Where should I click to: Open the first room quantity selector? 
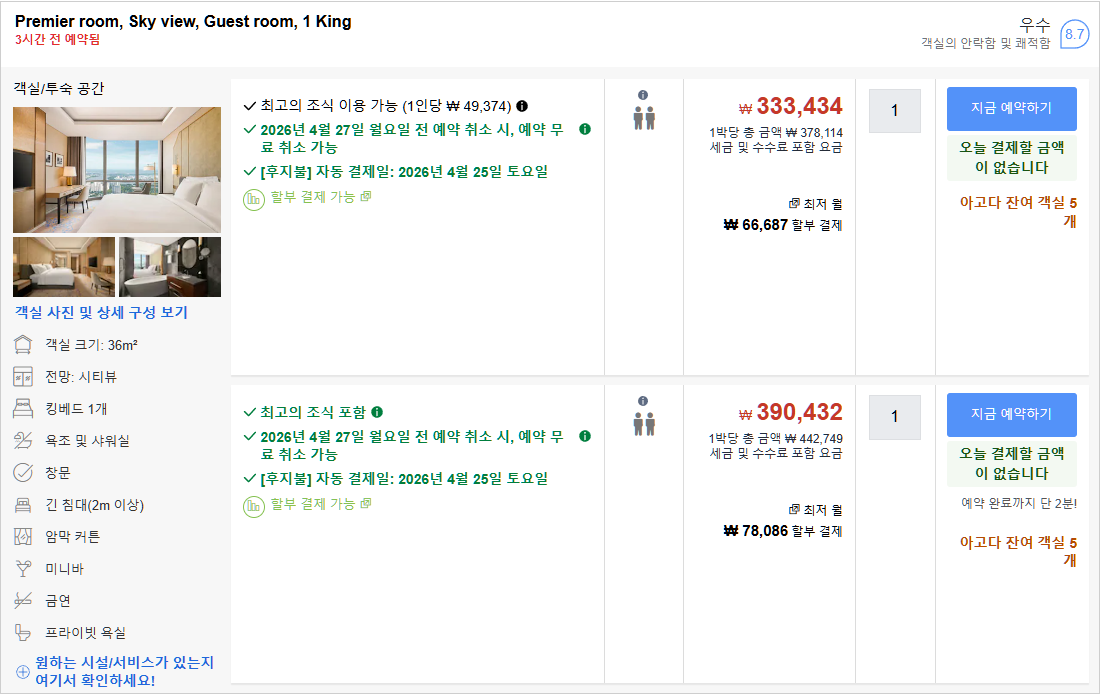click(894, 111)
